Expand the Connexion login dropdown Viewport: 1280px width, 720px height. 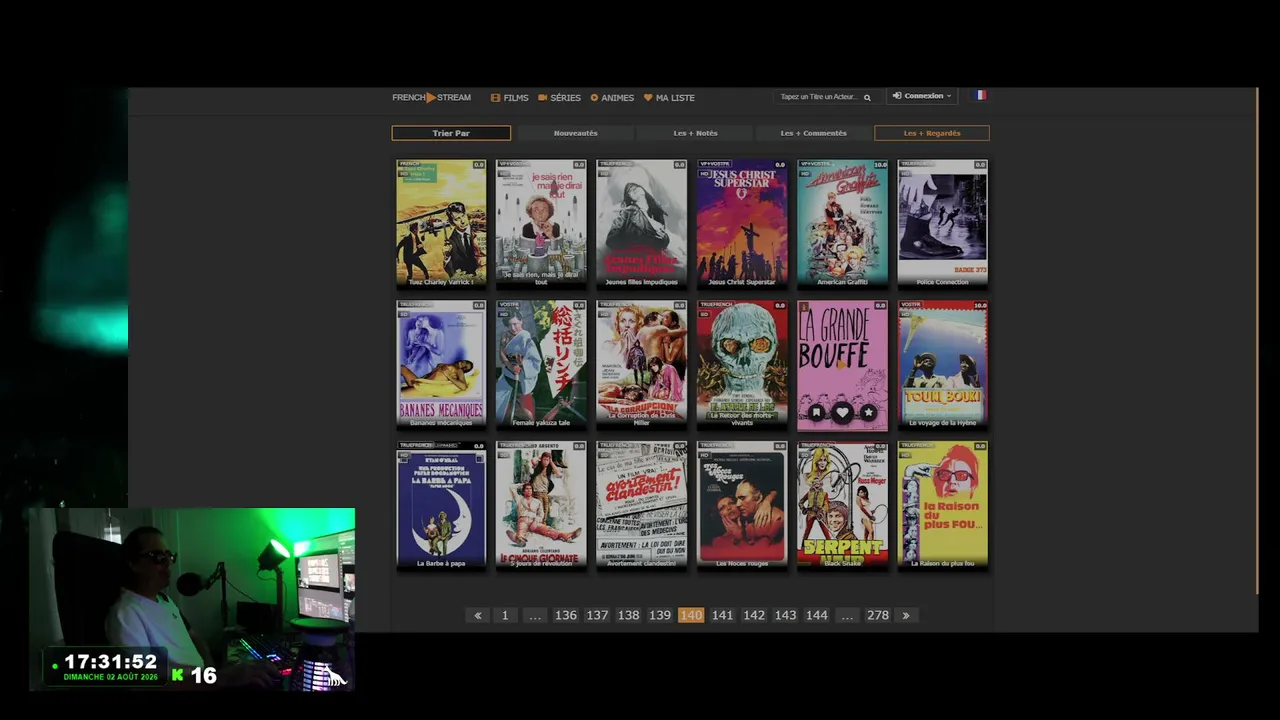922,96
